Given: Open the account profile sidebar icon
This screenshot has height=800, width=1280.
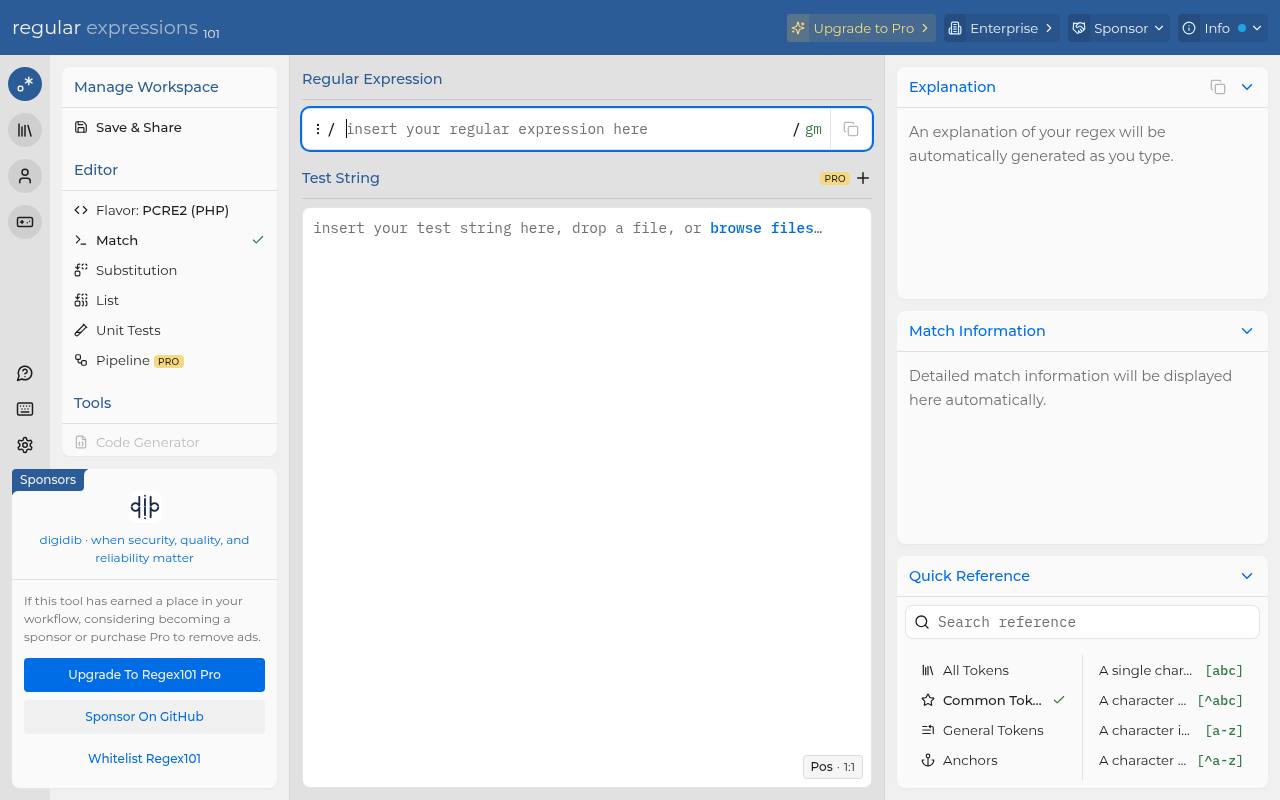Looking at the screenshot, I should click(25, 176).
